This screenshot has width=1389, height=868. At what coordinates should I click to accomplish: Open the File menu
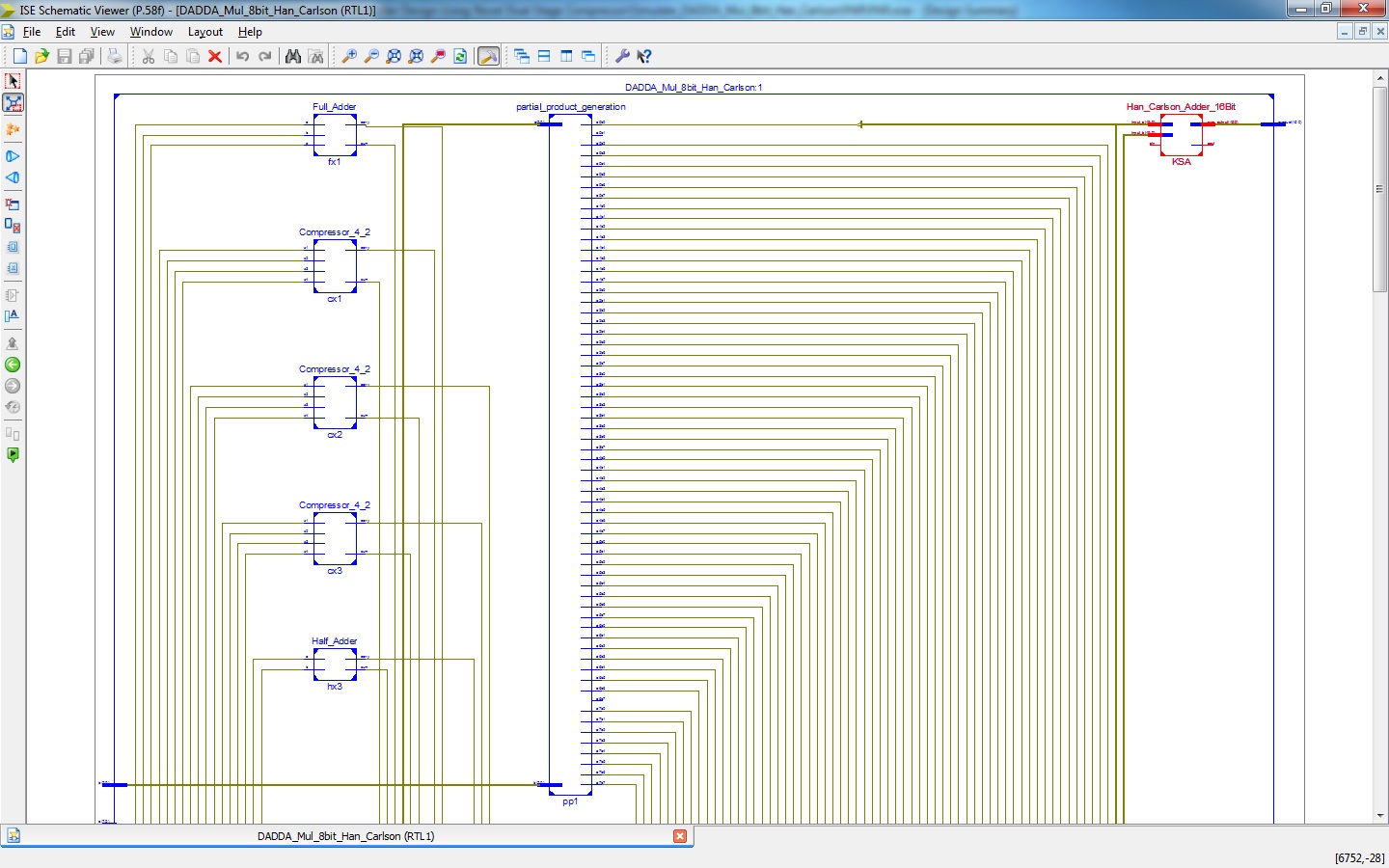[x=32, y=32]
